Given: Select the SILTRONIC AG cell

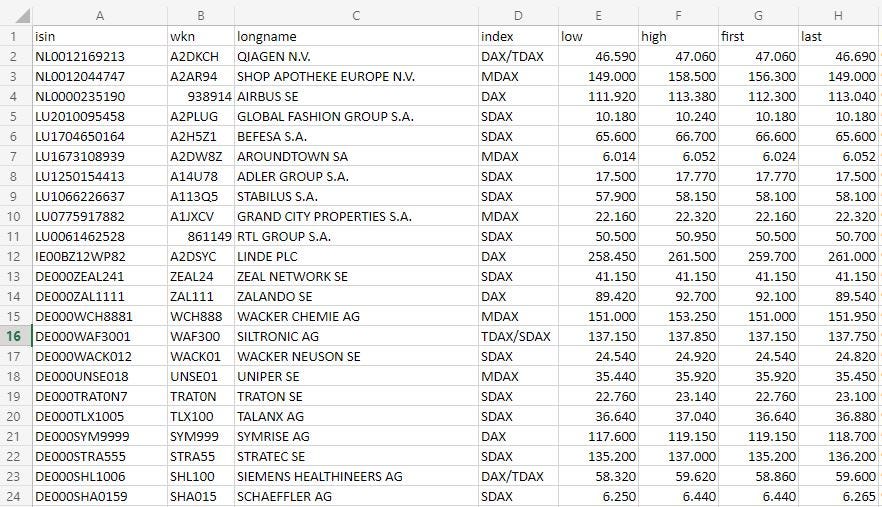Looking at the screenshot, I should point(356,336).
